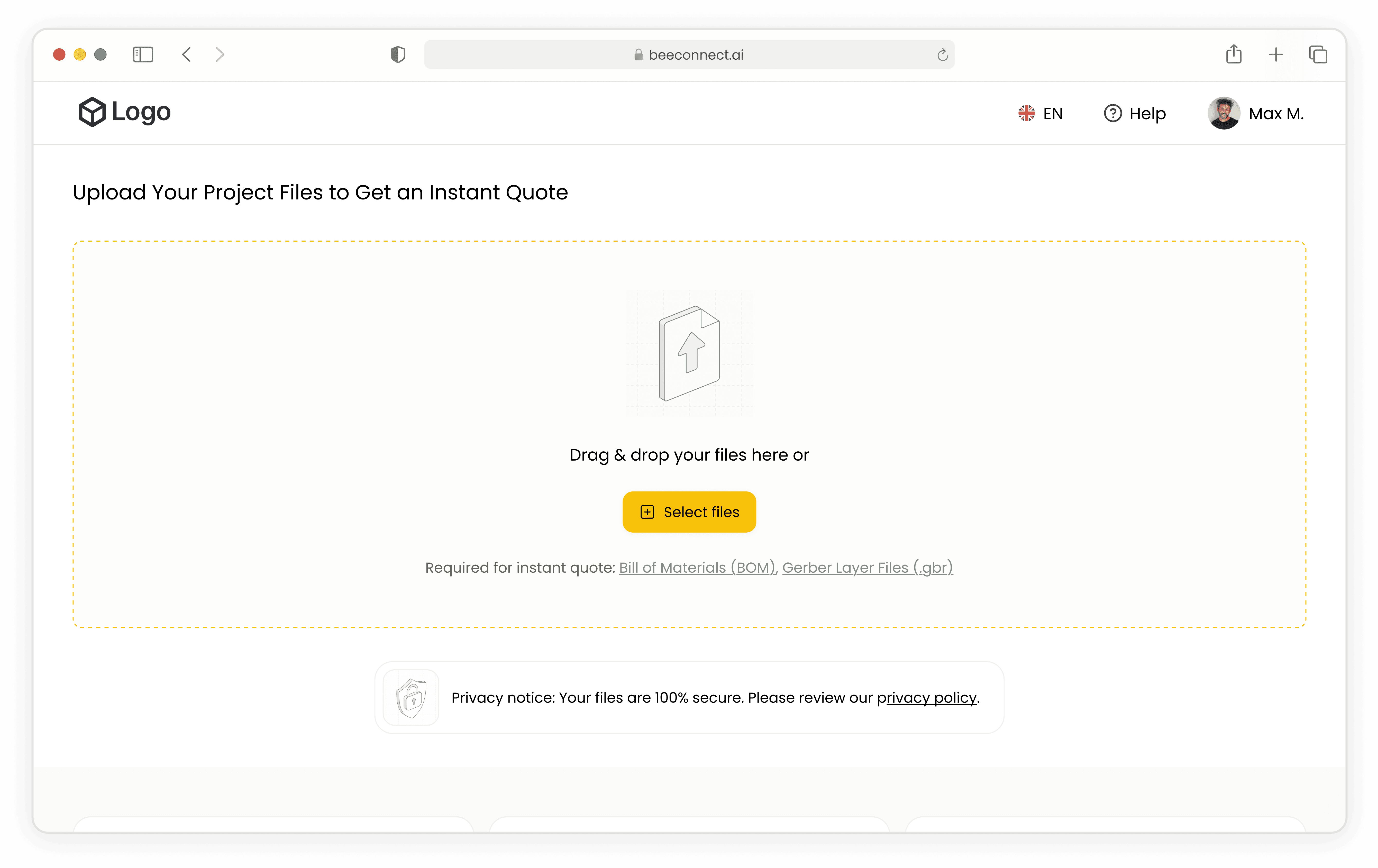Viewport: 1378px width, 868px height.
Task: Click the yellow minimize window button
Action: pyautogui.click(x=79, y=54)
